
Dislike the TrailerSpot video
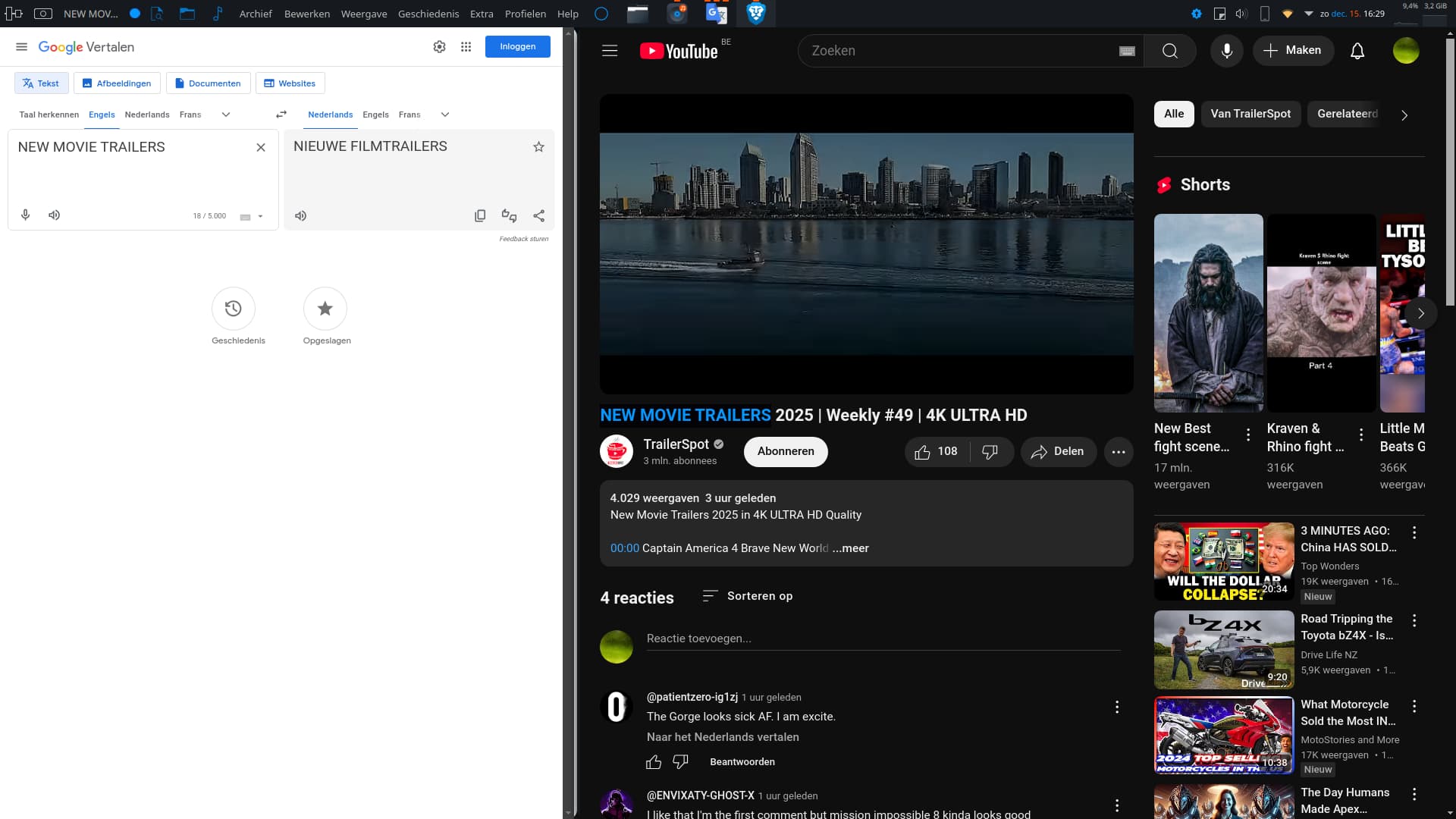990,452
